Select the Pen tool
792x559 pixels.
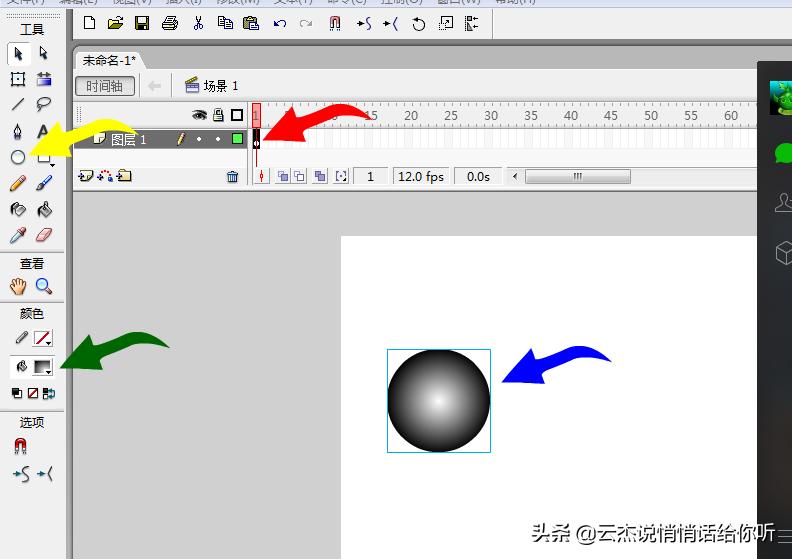(18, 131)
